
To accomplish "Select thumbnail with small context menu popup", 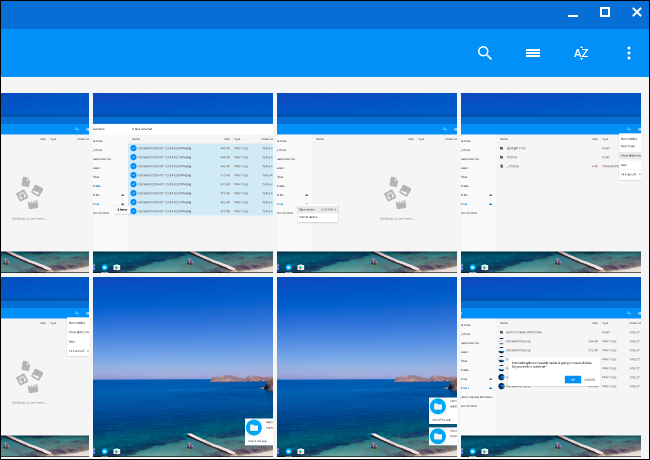I will click(x=367, y=182).
